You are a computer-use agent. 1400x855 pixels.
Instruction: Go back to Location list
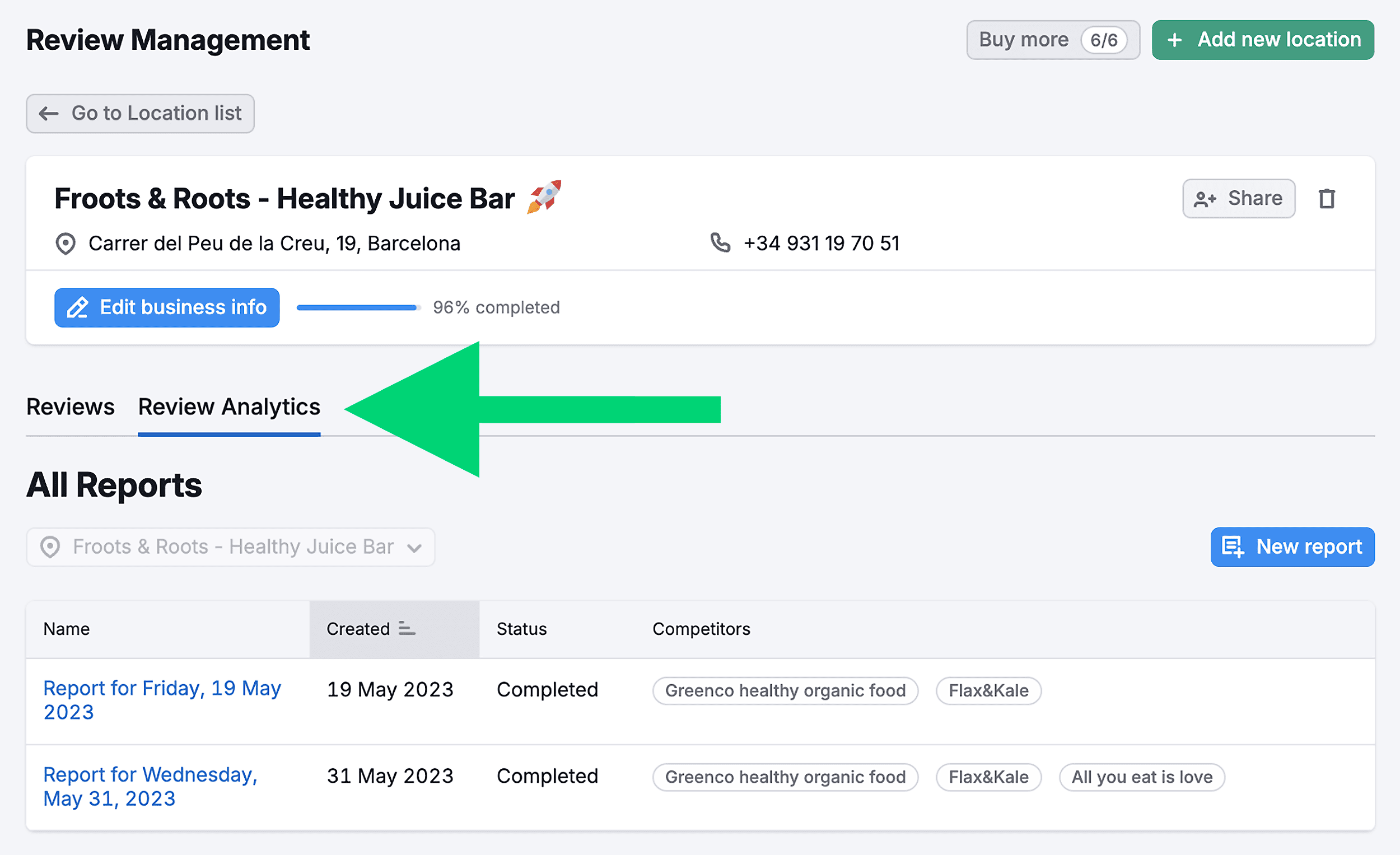tap(141, 114)
